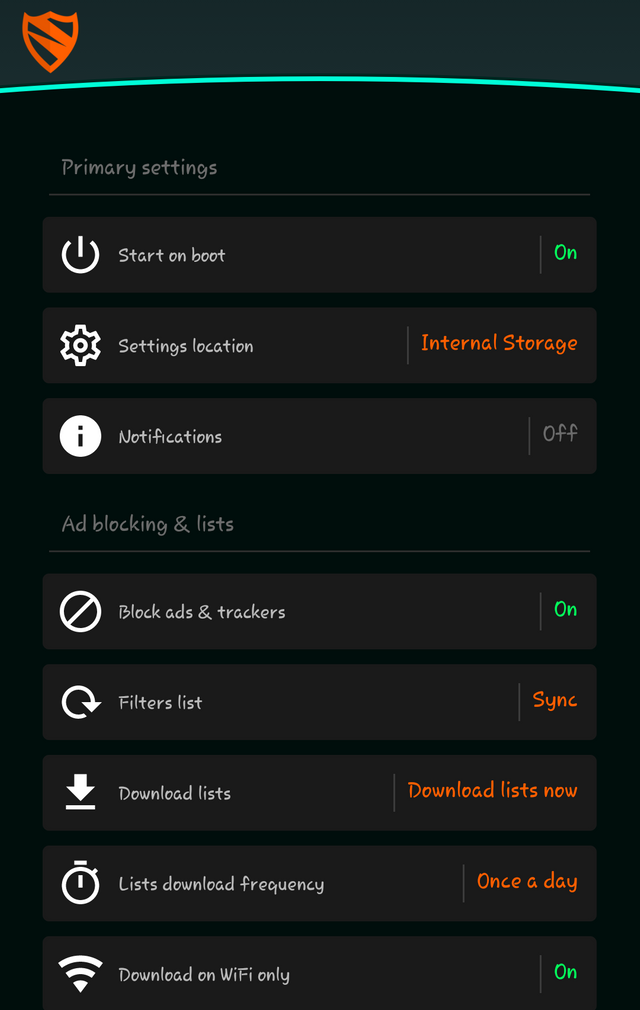Toggle Block ads & trackers On value

(565, 609)
